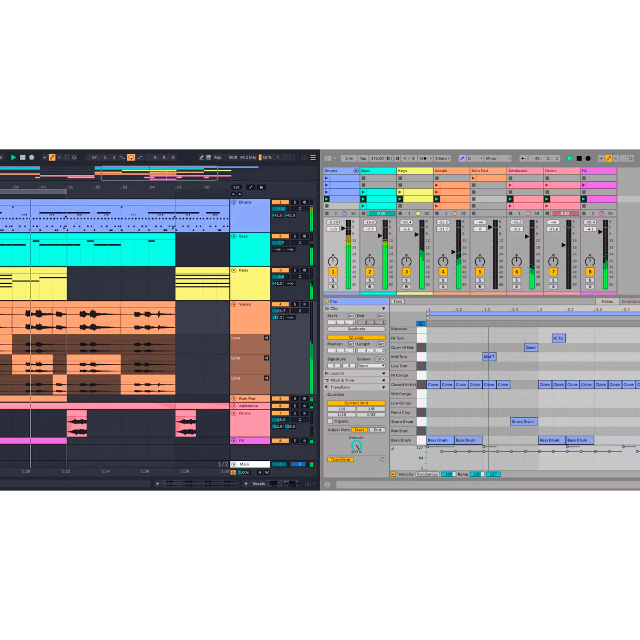Open the Groove None dropdown
The width and height of the screenshot is (640, 640).
(x=371, y=366)
